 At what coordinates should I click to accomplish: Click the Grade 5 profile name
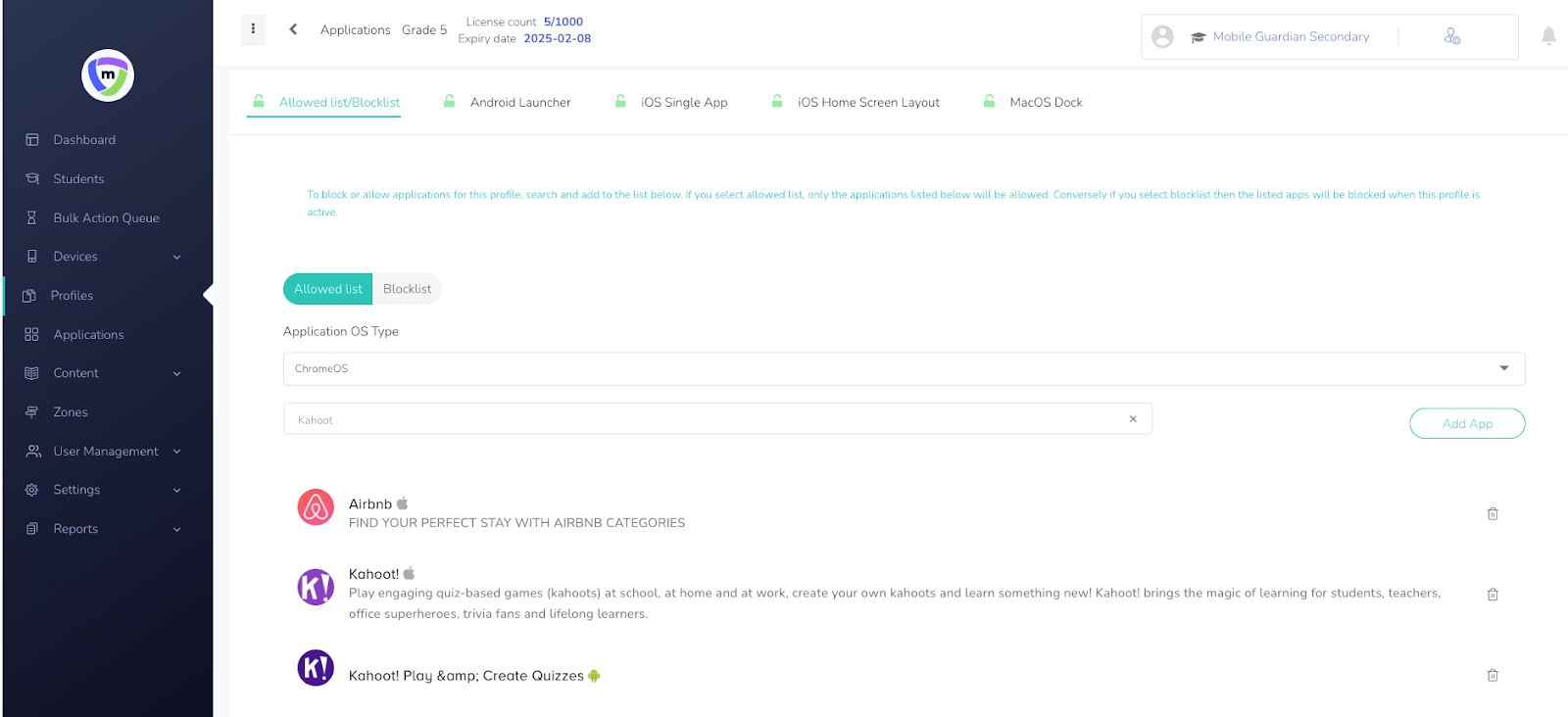pos(424,29)
